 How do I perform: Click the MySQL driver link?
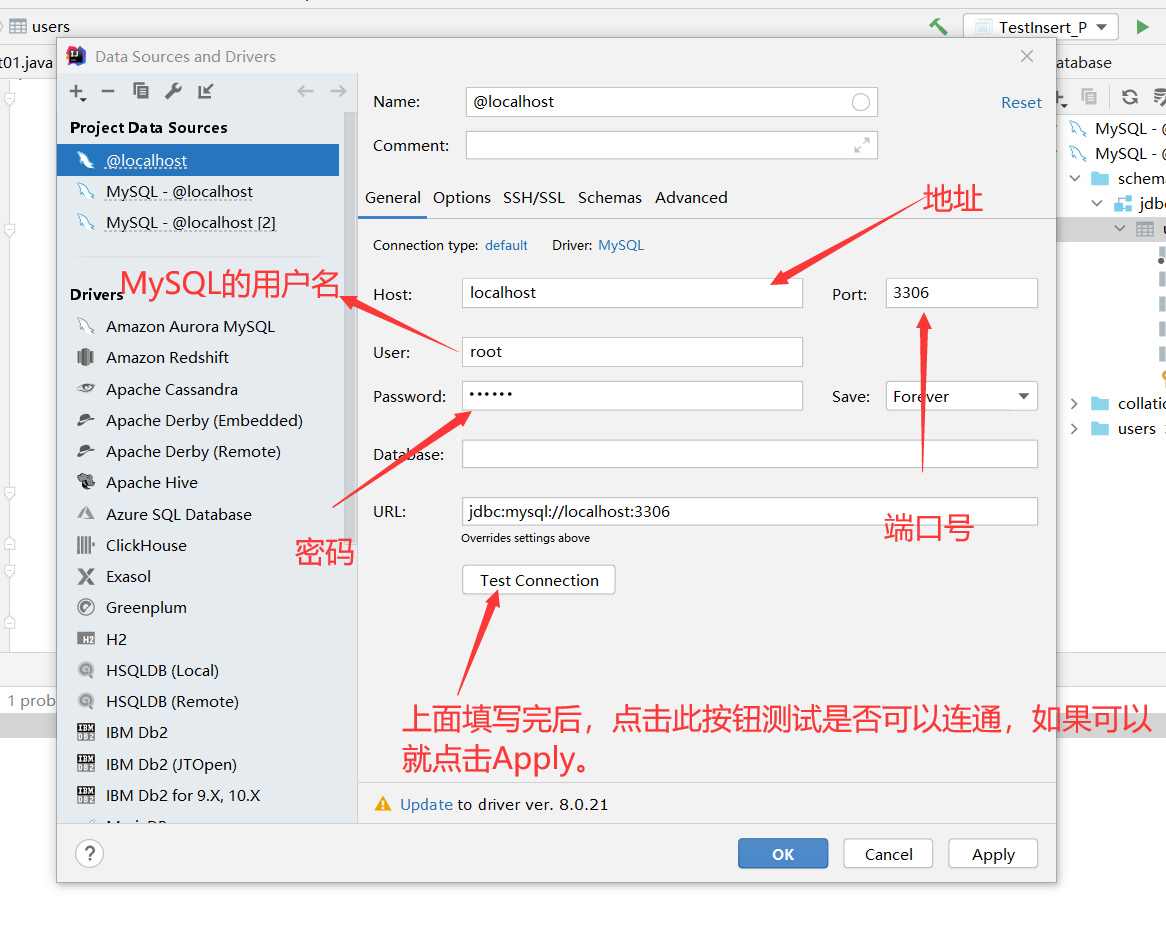(621, 245)
